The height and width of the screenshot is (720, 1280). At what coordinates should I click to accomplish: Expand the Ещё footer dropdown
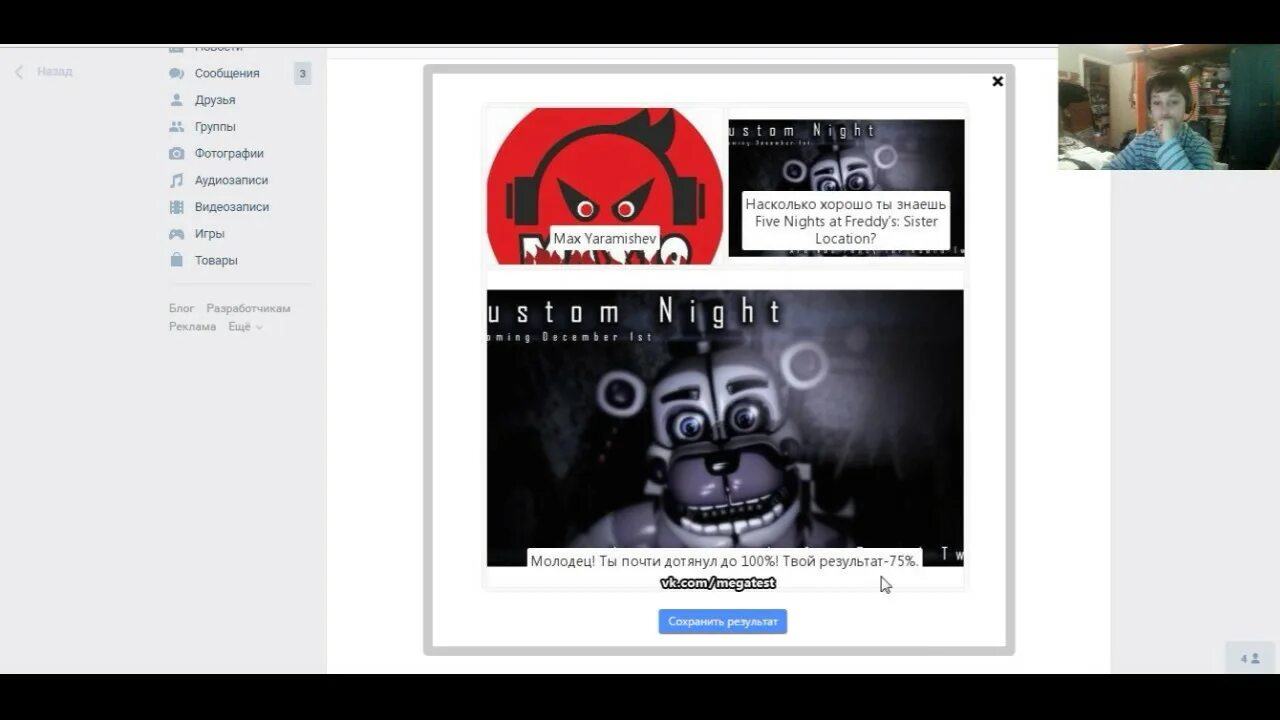tap(245, 327)
